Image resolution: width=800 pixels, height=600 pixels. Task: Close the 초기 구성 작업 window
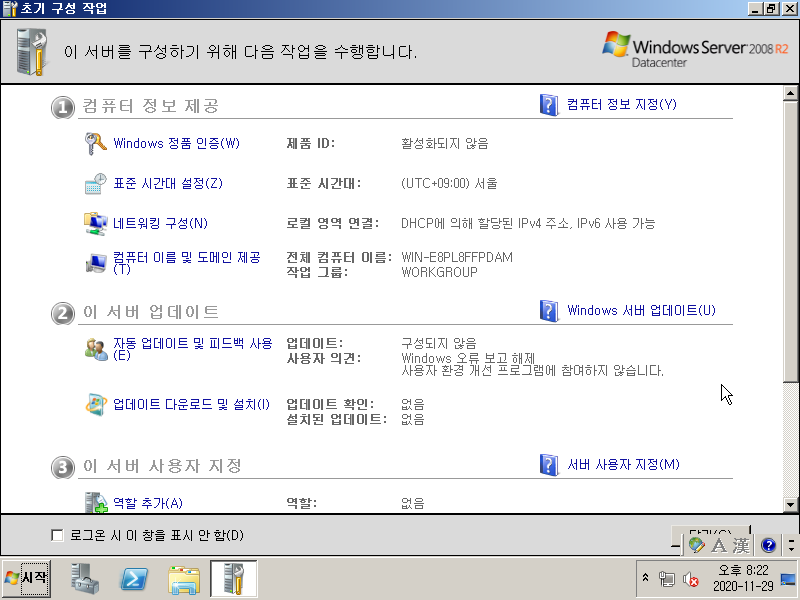[x=790, y=8]
